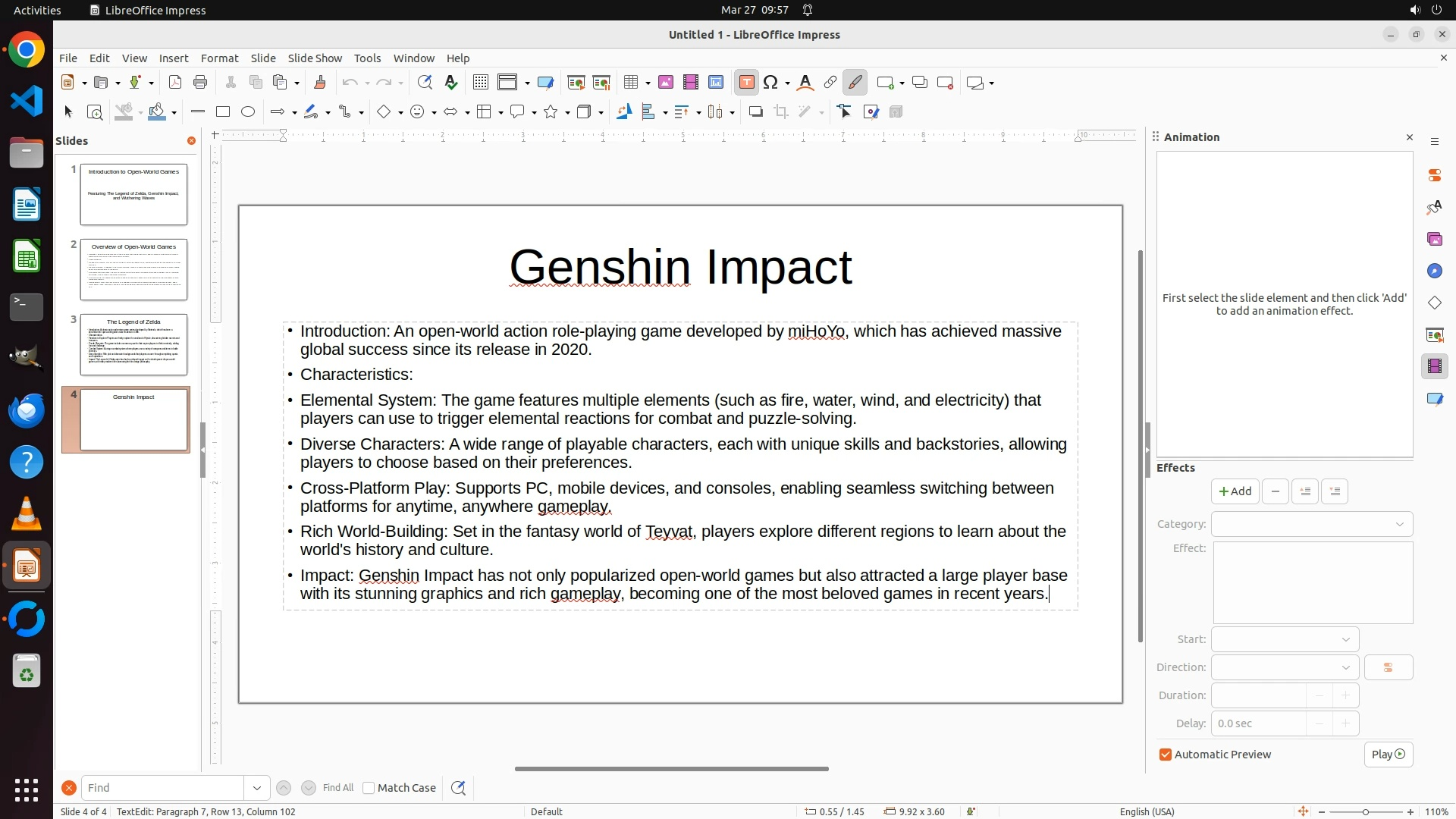Viewport: 1456px width, 819px height.
Task: Disable the Automatic Preview checkbox
Action: point(1166,755)
